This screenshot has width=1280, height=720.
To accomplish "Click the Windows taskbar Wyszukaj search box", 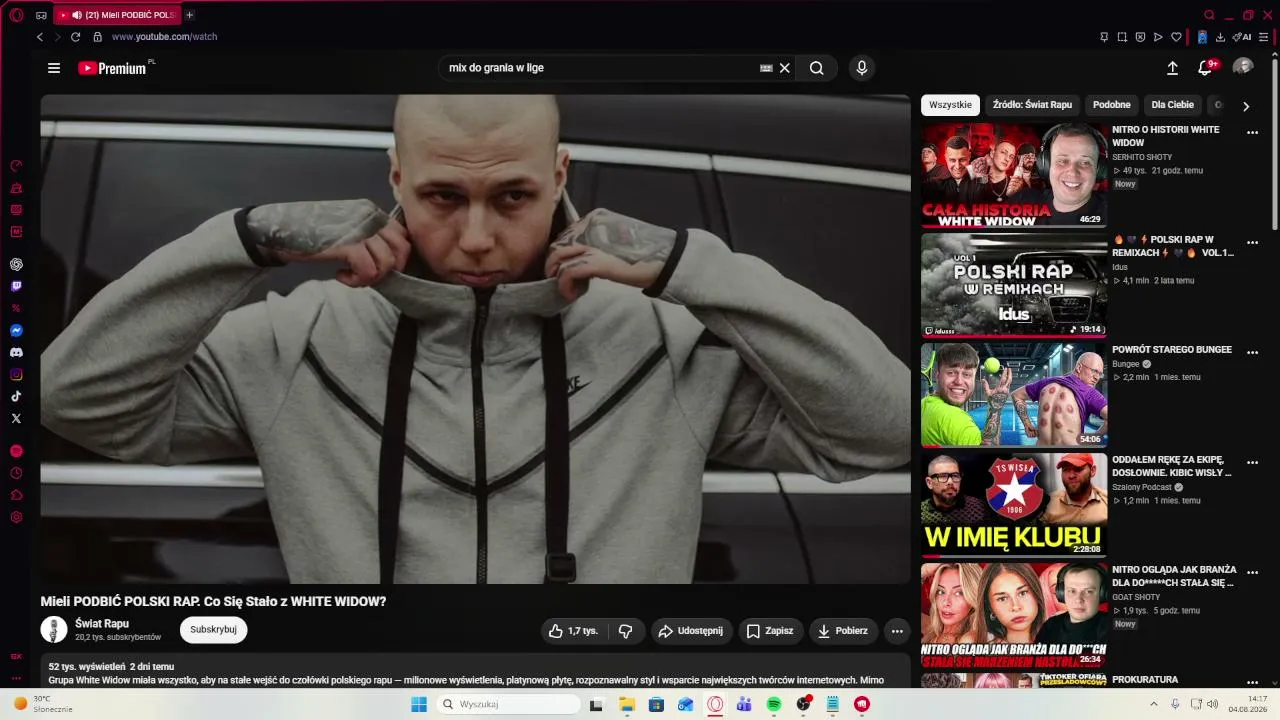I will [x=508, y=704].
